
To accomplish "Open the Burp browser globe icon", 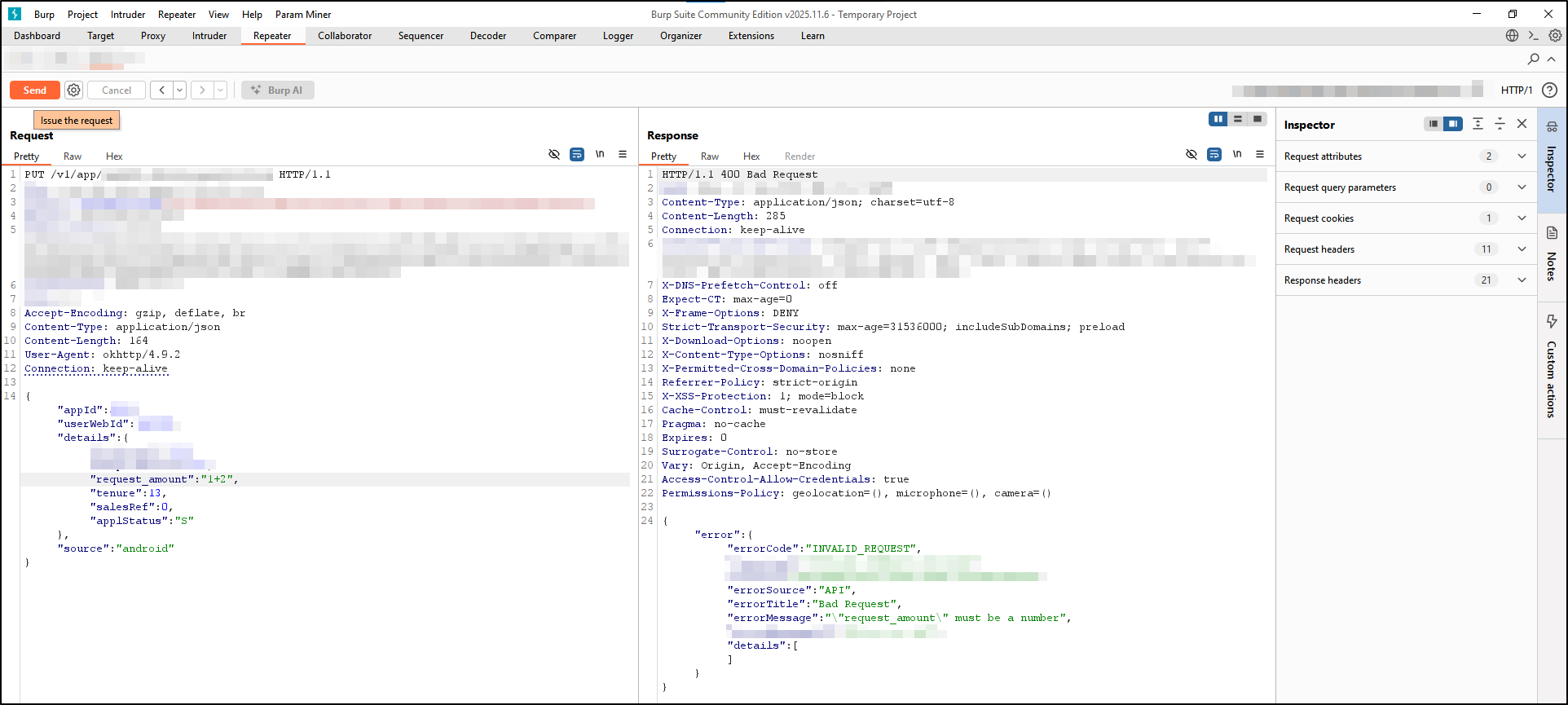I will pos(1512,36).
